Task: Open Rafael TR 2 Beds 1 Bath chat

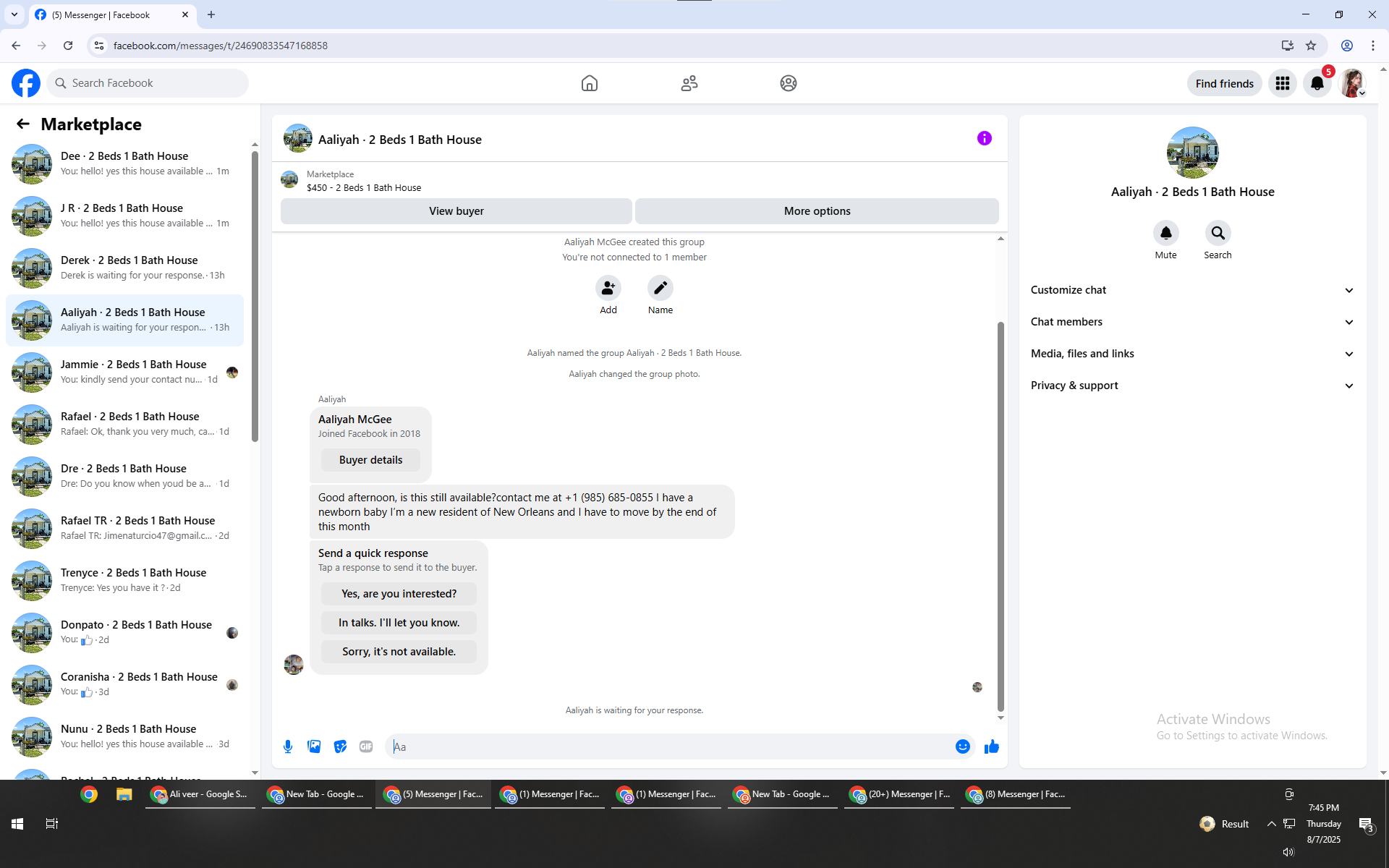Action: (124, 529)
